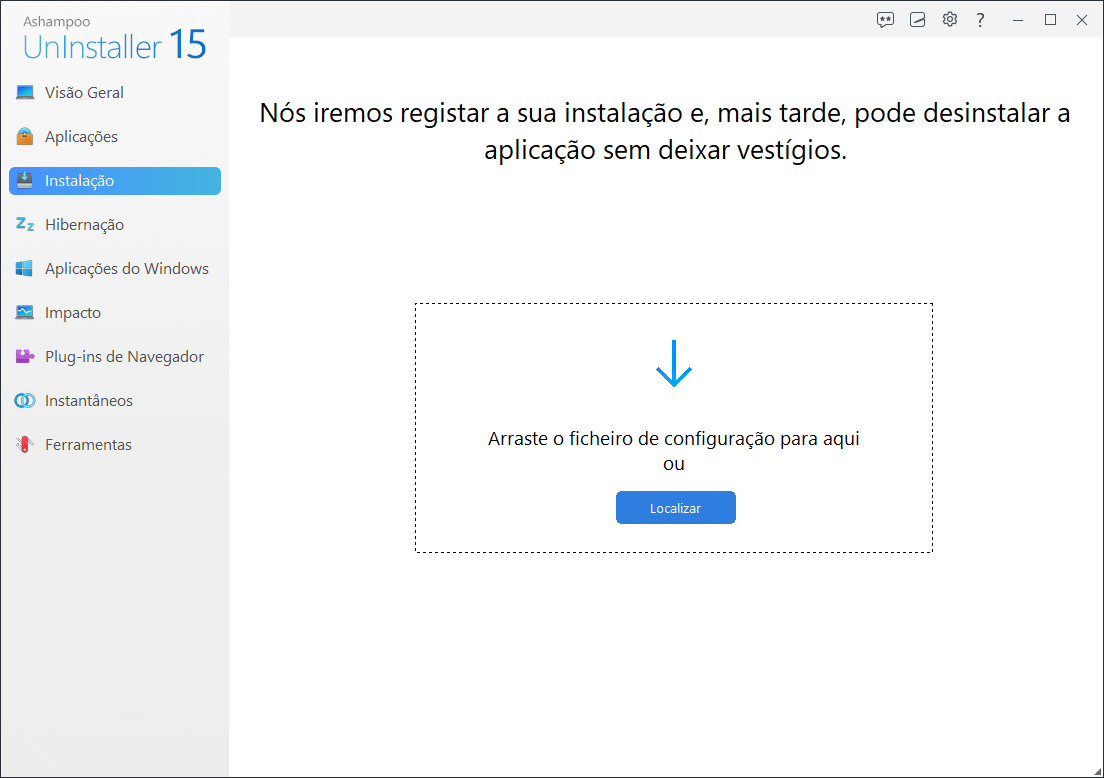
Task: Select the Instalação menu item
Action: click(x=115, y=181)
